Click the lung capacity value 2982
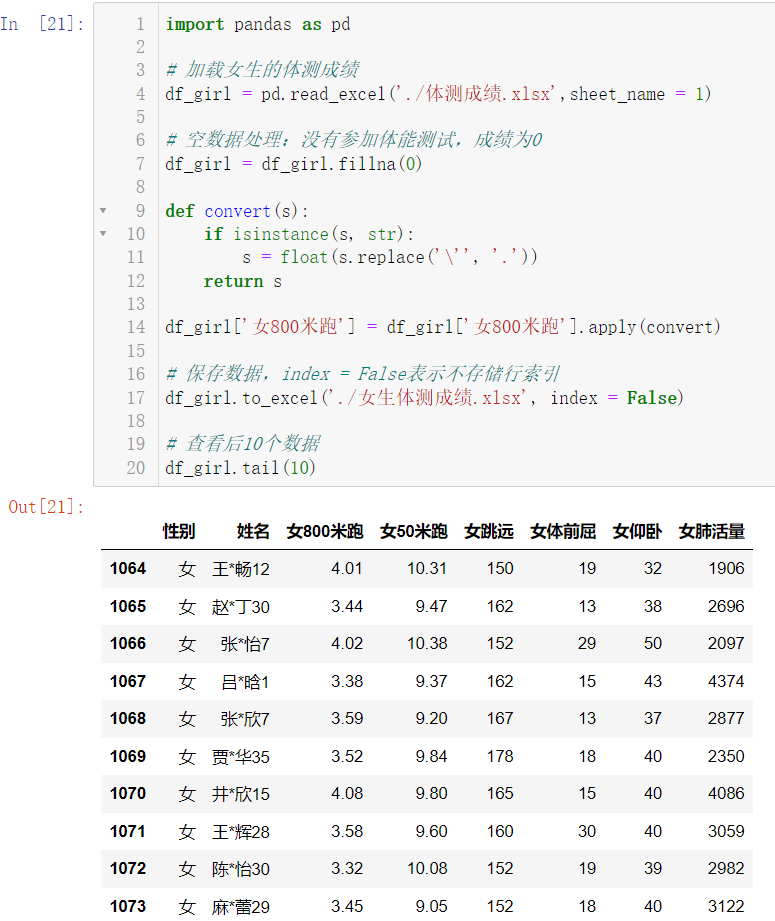This screenshot has width=775, height=921. coord(726,869)
